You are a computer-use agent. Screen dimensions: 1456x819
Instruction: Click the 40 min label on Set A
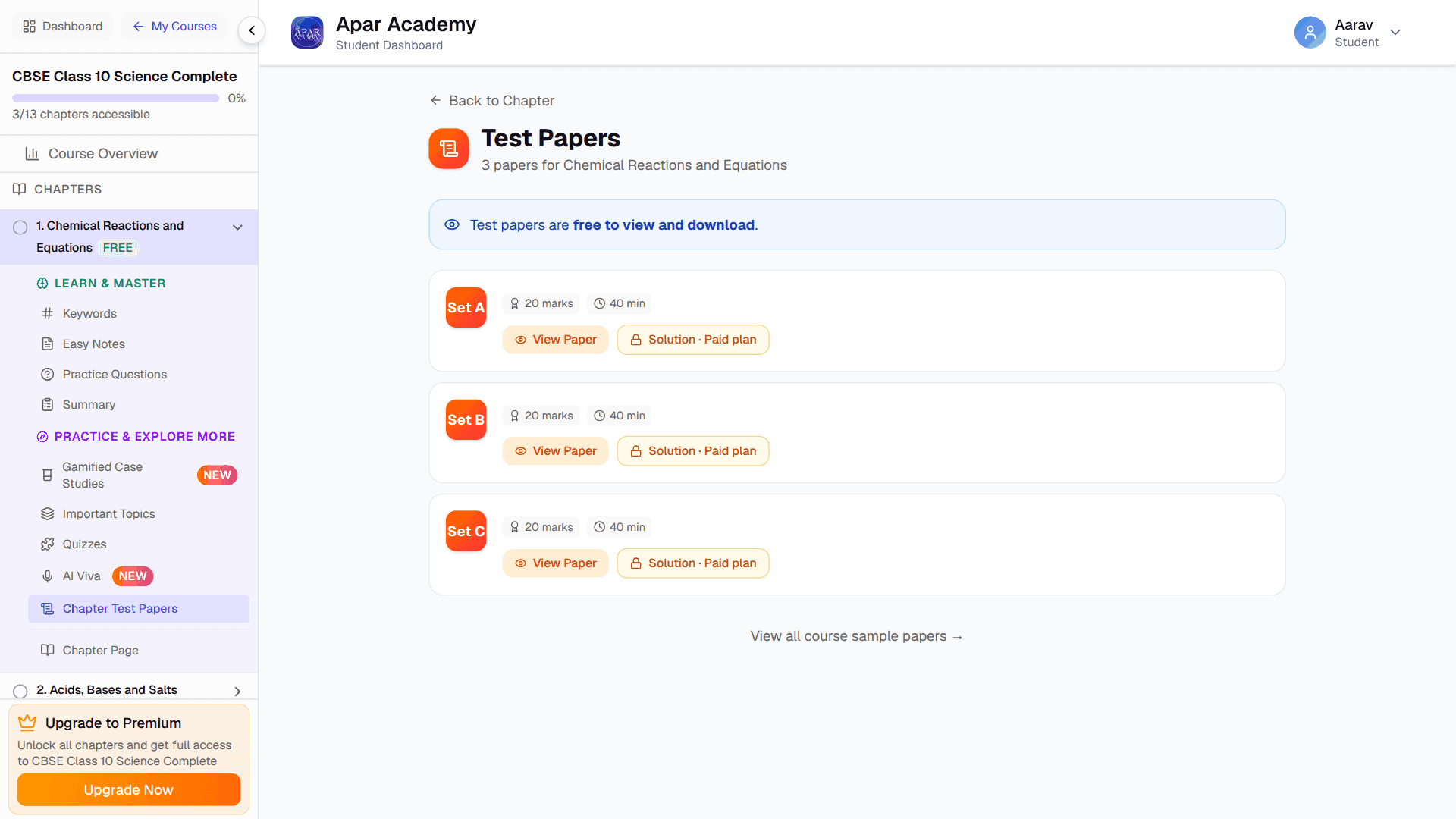click(x=620, y=303)
